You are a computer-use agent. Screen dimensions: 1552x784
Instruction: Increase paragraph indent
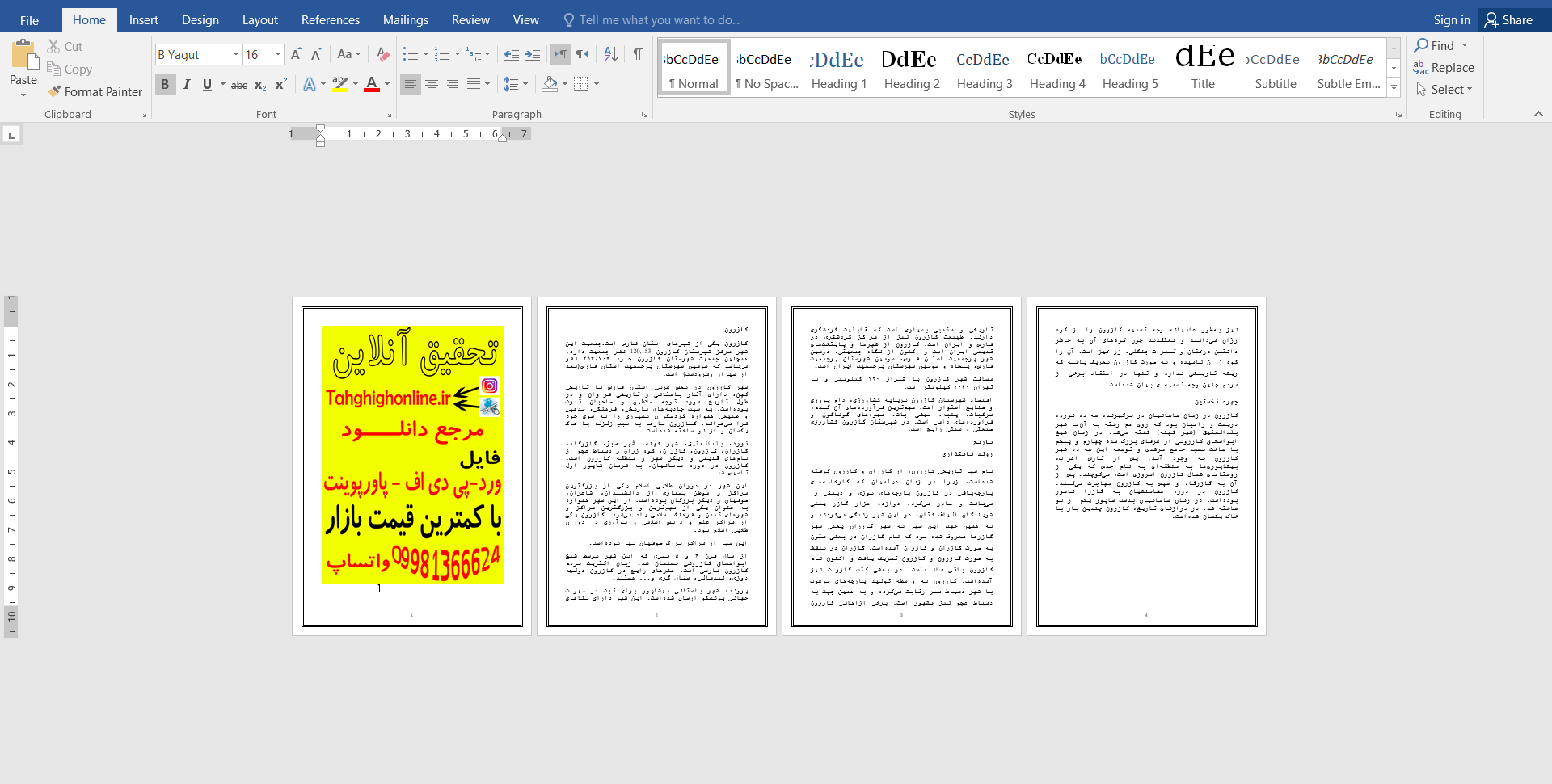533,54
